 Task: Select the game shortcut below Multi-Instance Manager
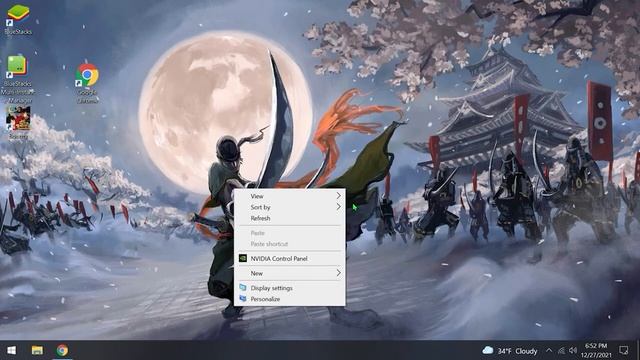18,122
